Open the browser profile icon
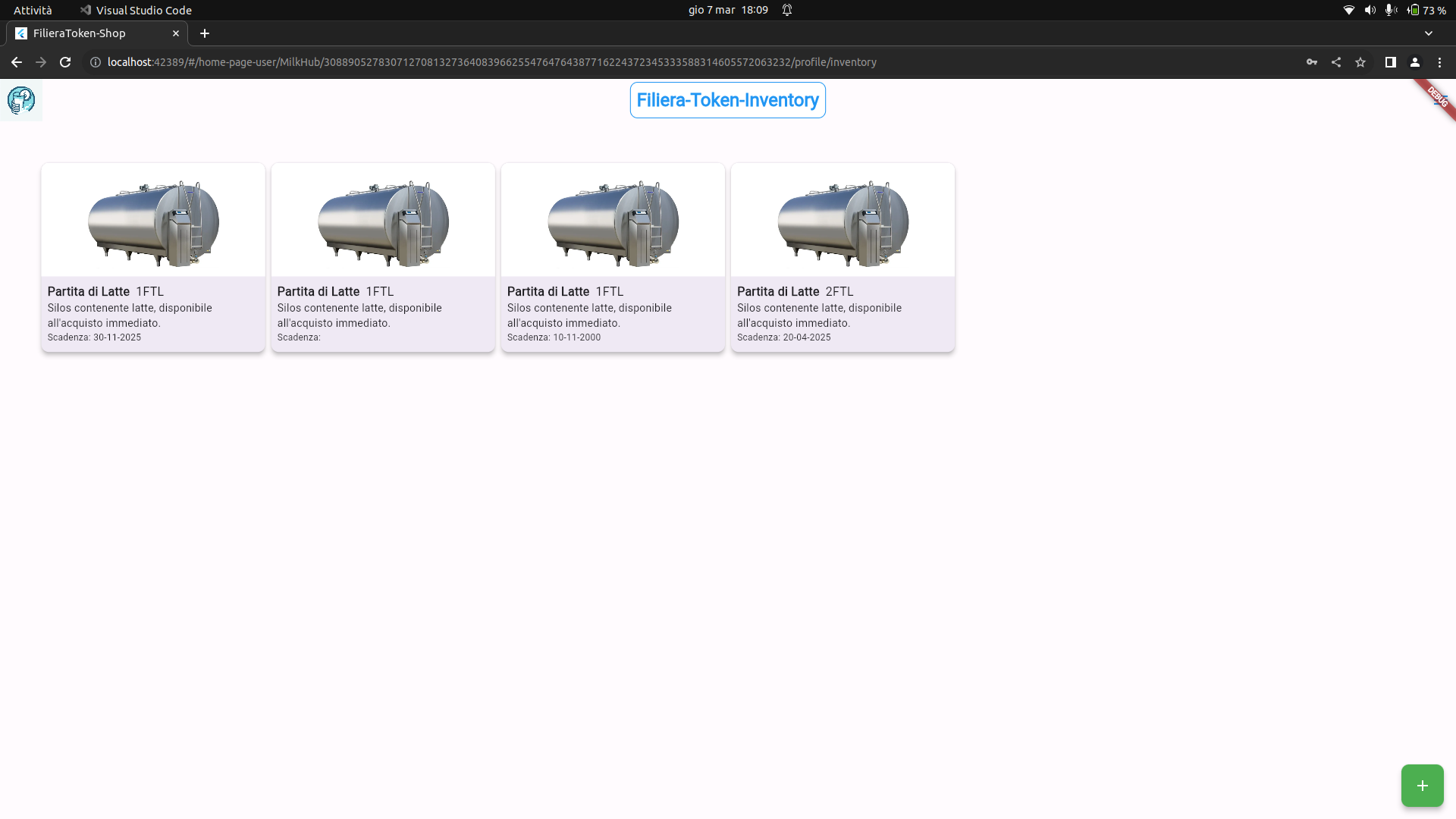 (x=1415, y=62)
